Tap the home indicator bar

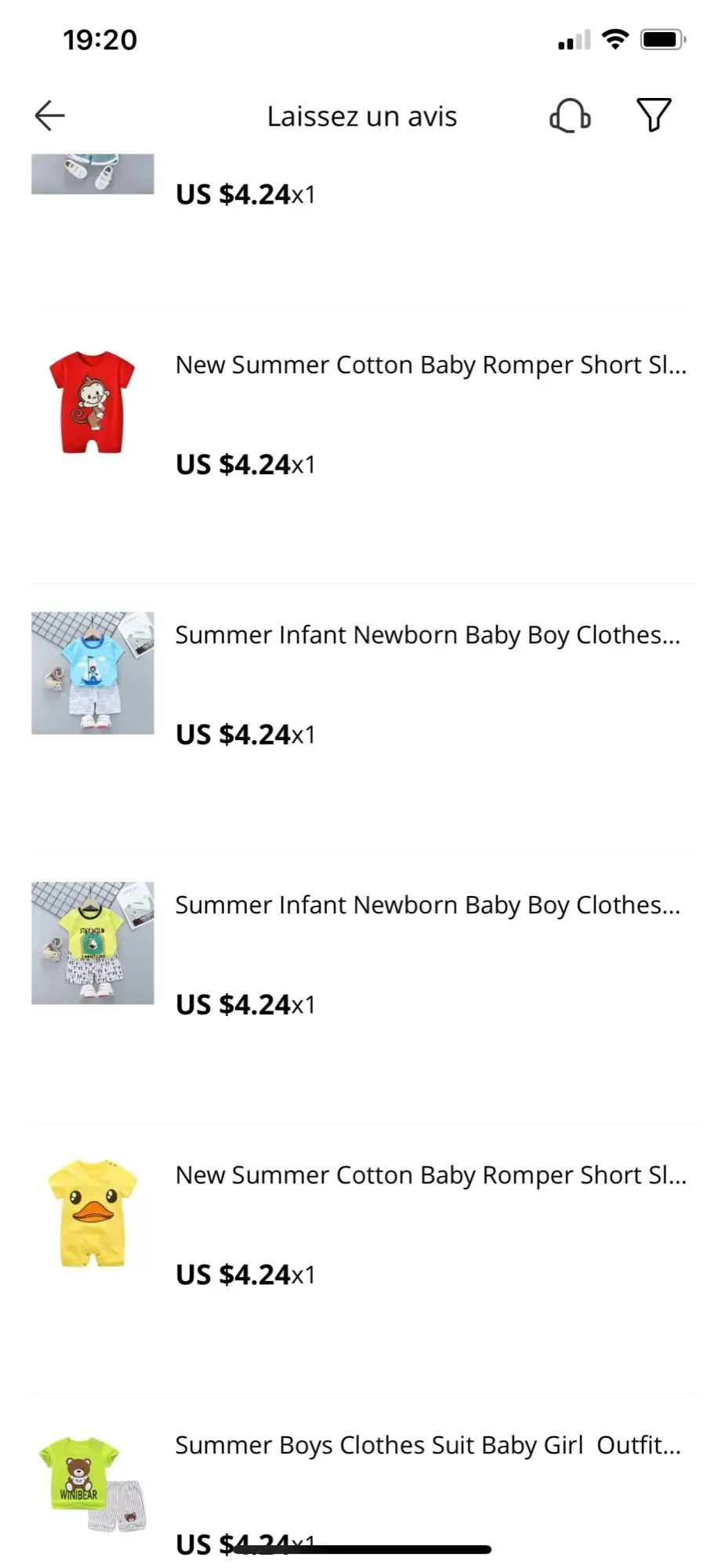tap(362, 1549)
